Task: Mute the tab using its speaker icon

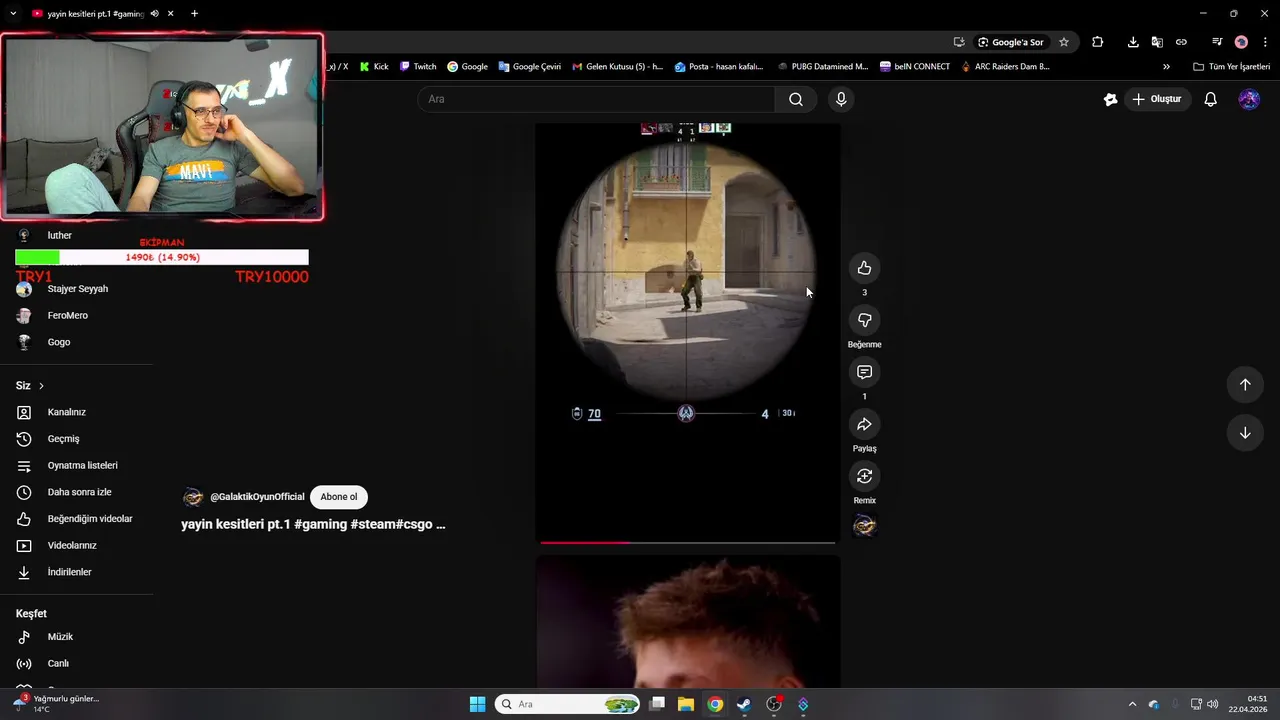Action: (x=155, y=14)
